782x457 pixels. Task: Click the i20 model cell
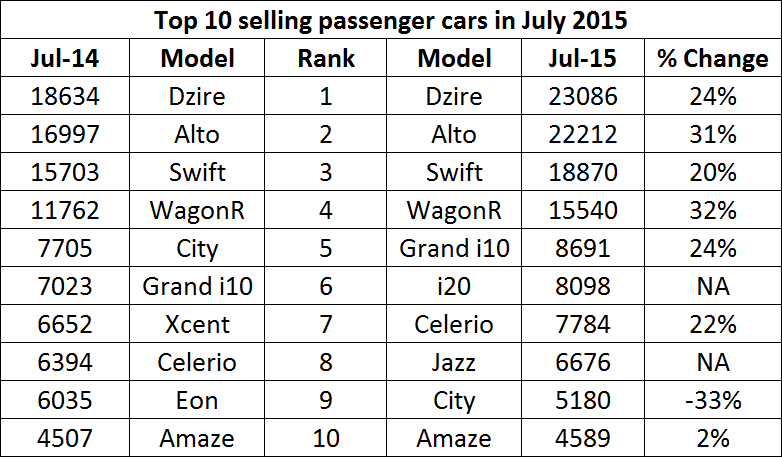point(455,286)
